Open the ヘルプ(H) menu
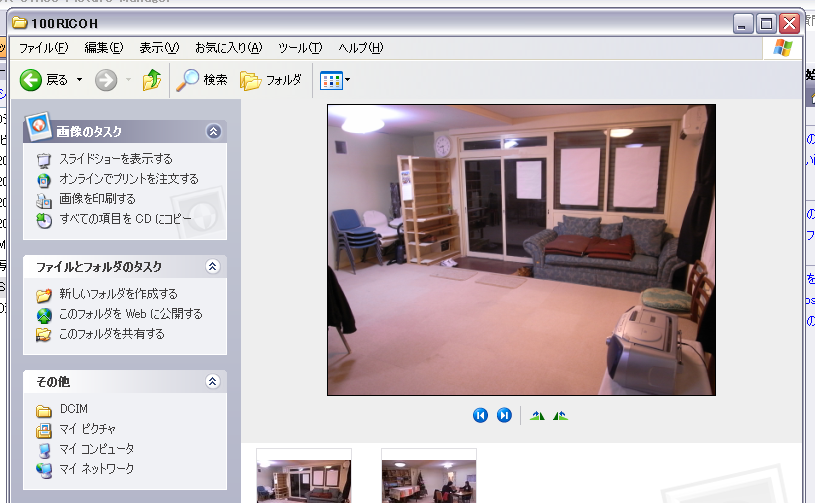The width and height of the screenshot is (815, 503). pyautogui.click(x=361, y=48)
